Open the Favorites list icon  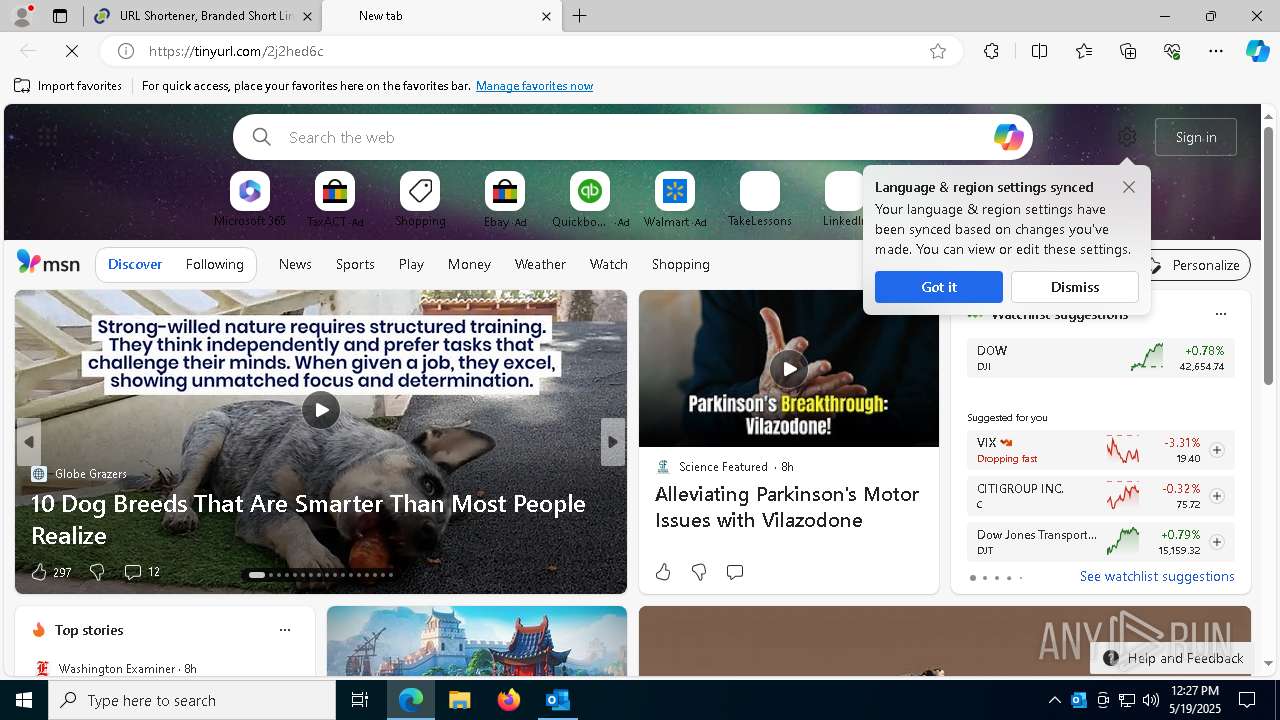pyautogui.click(x=1084, y=51)
